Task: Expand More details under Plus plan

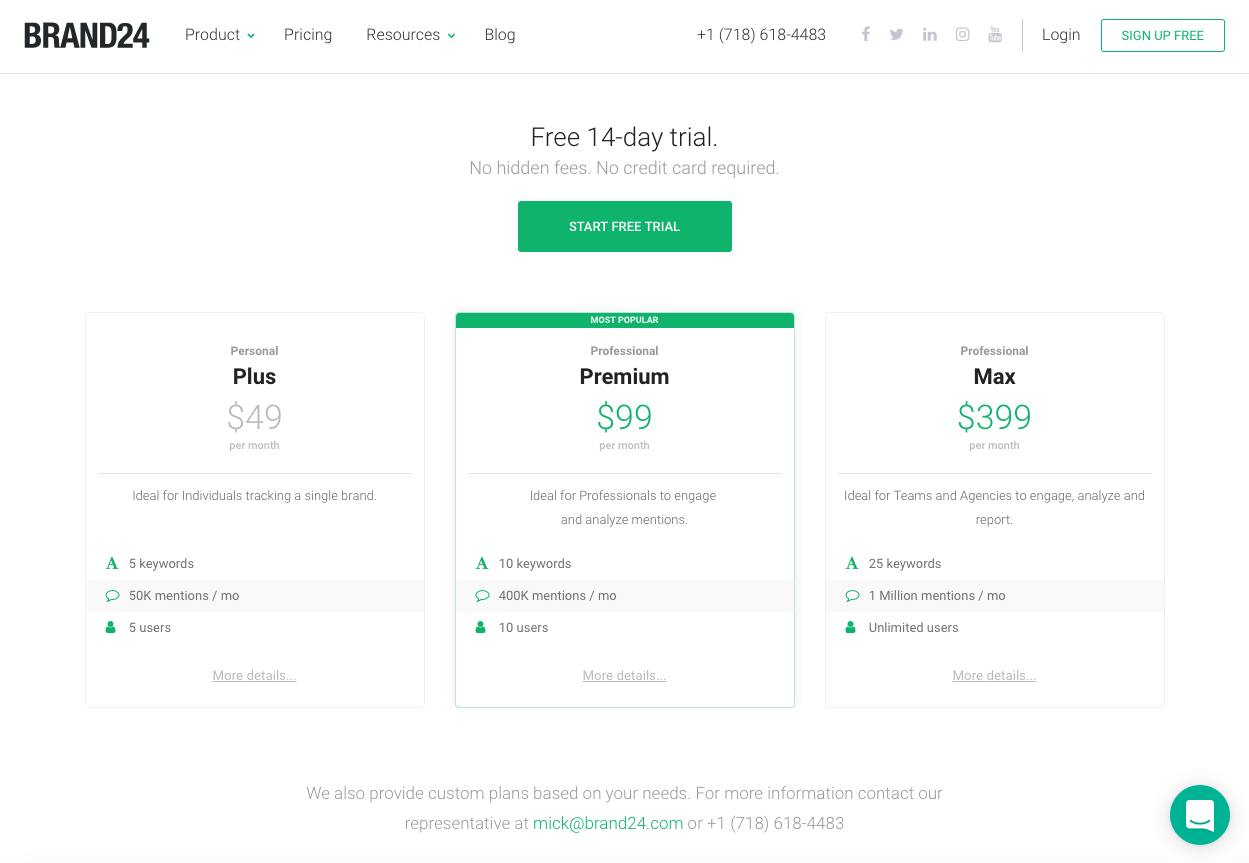Action: point(254,676)
